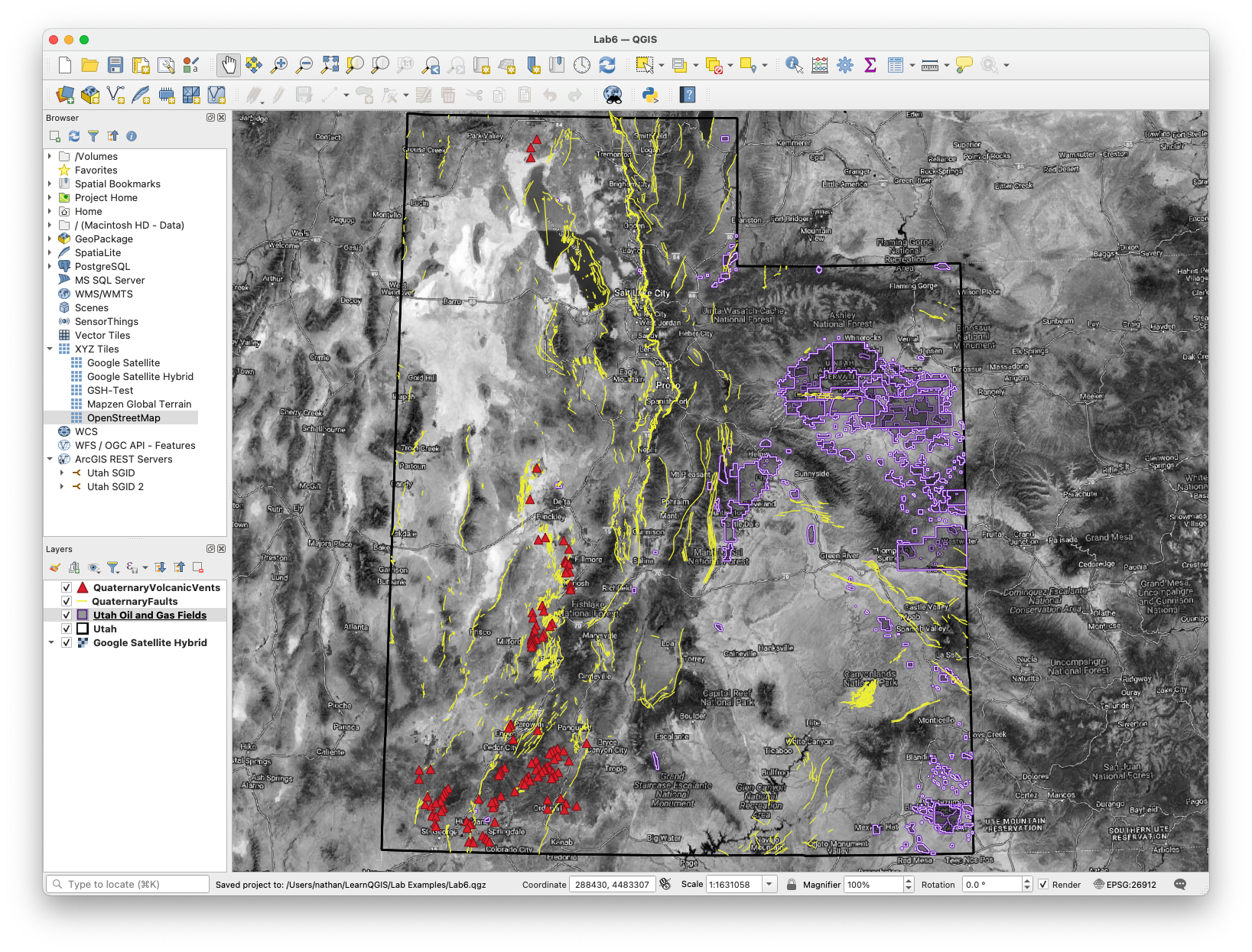Open the Python Console
This screenshot has height=952, width=1252.
pyautogui.click(x=650, y=95)
